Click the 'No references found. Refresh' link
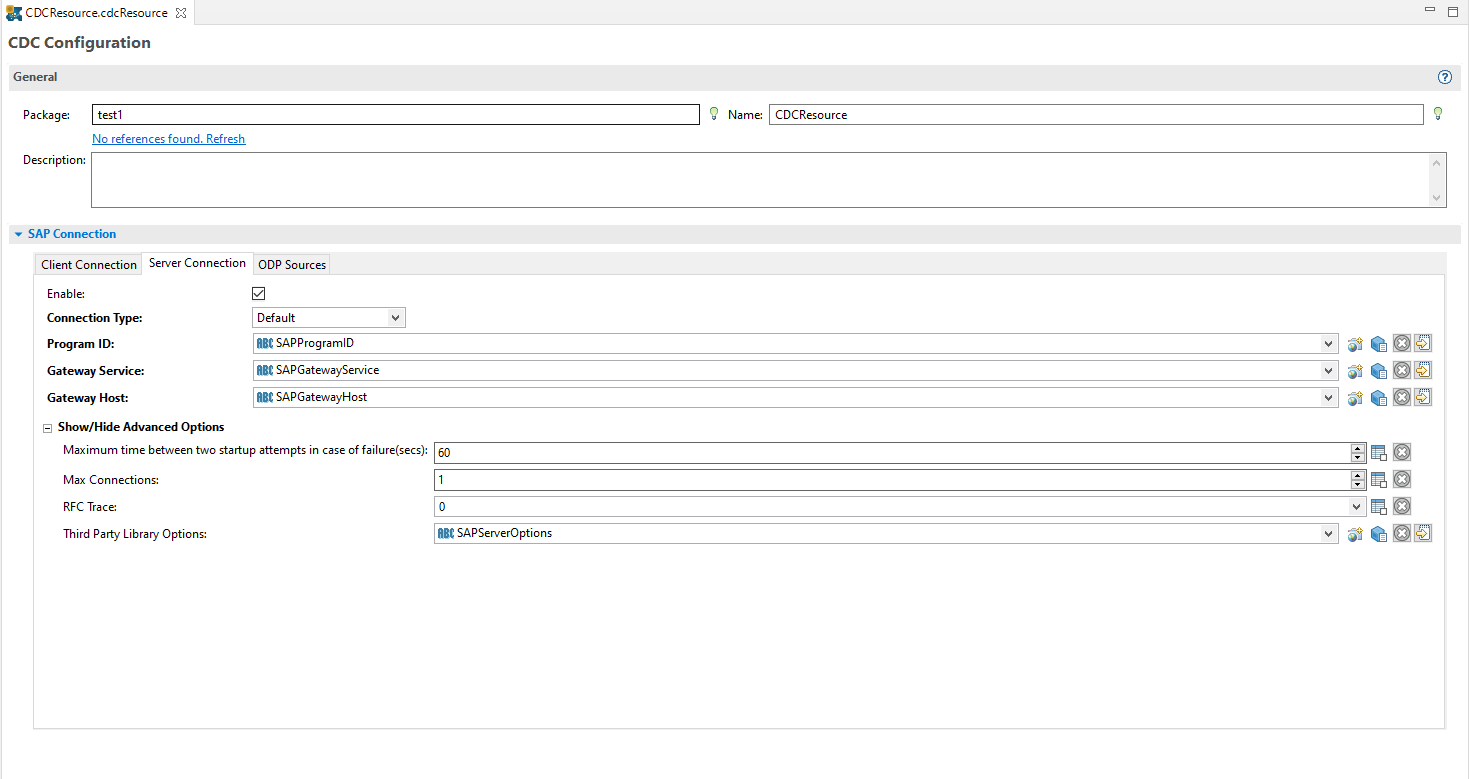 click(168, 139)
